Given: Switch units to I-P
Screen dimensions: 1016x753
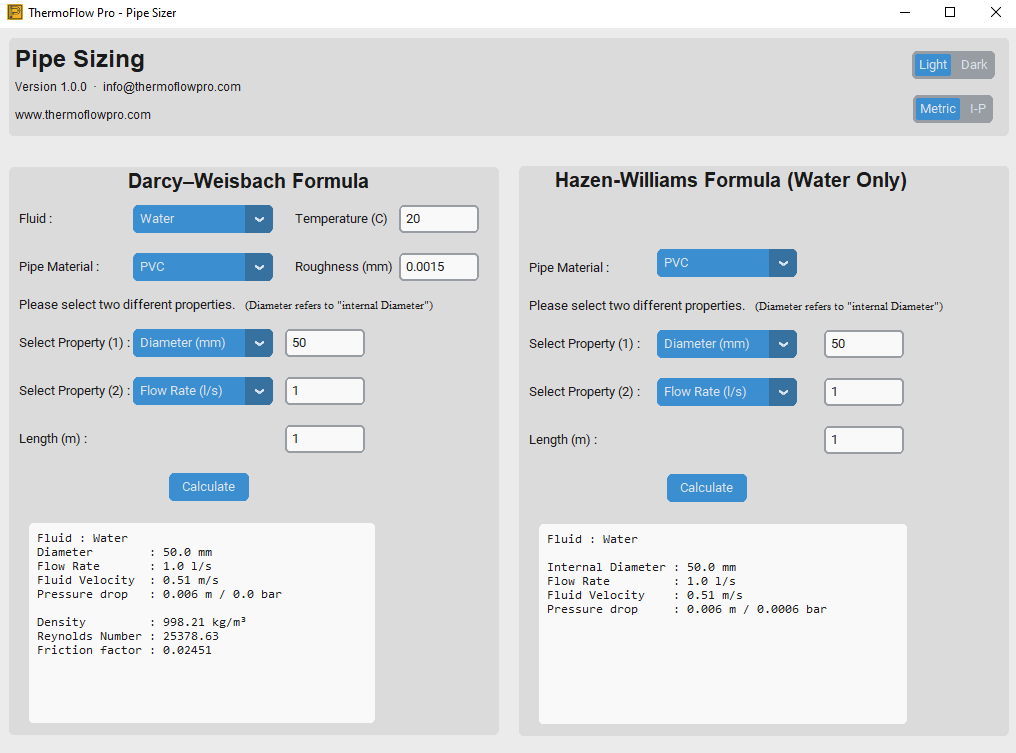Looking at the screenshot, I should click(x=976, y=109).
